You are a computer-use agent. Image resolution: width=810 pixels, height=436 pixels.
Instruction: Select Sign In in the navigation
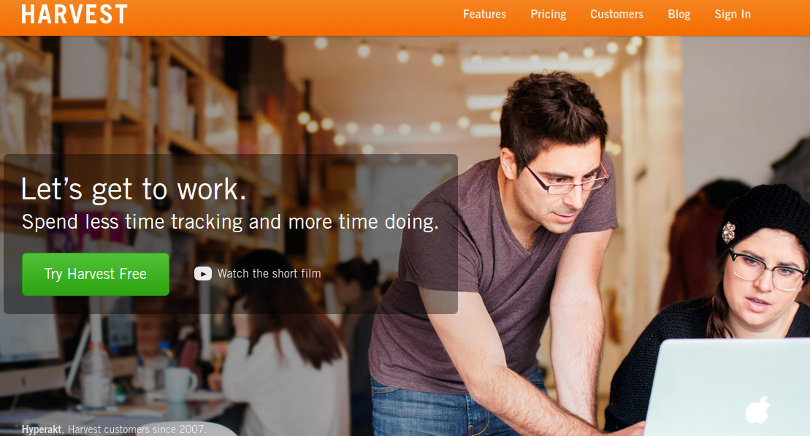pyautogui.click(x=733, y=14)
